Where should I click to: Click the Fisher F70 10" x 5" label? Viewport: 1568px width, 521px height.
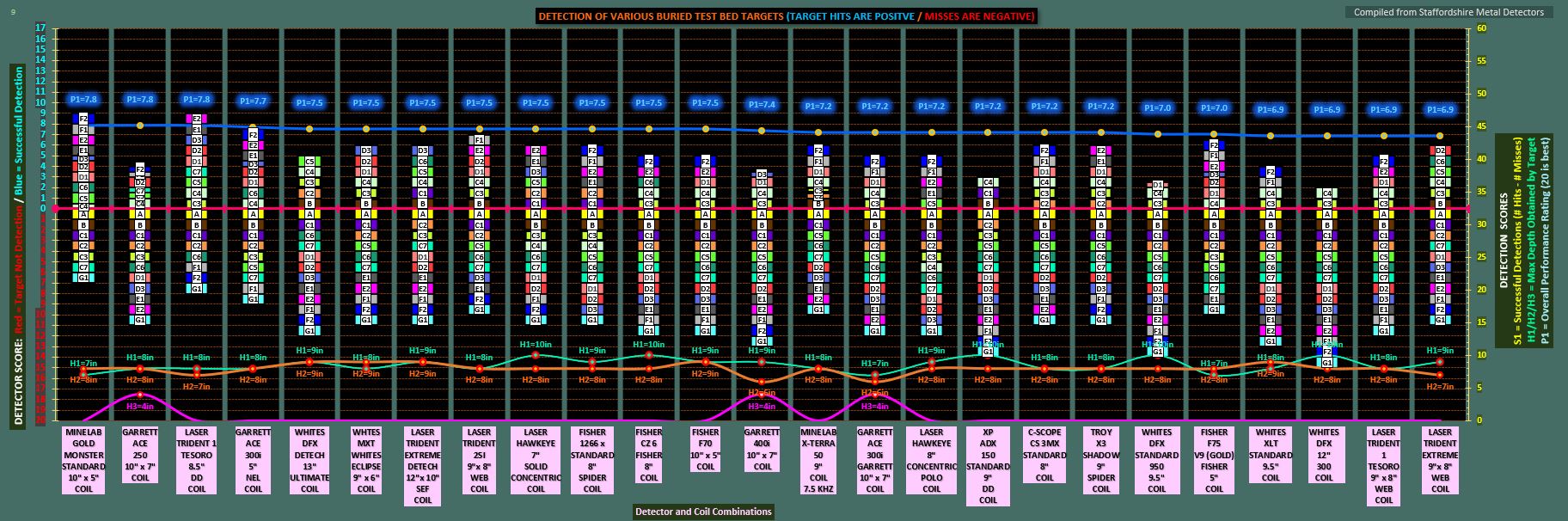coord(706,449)
